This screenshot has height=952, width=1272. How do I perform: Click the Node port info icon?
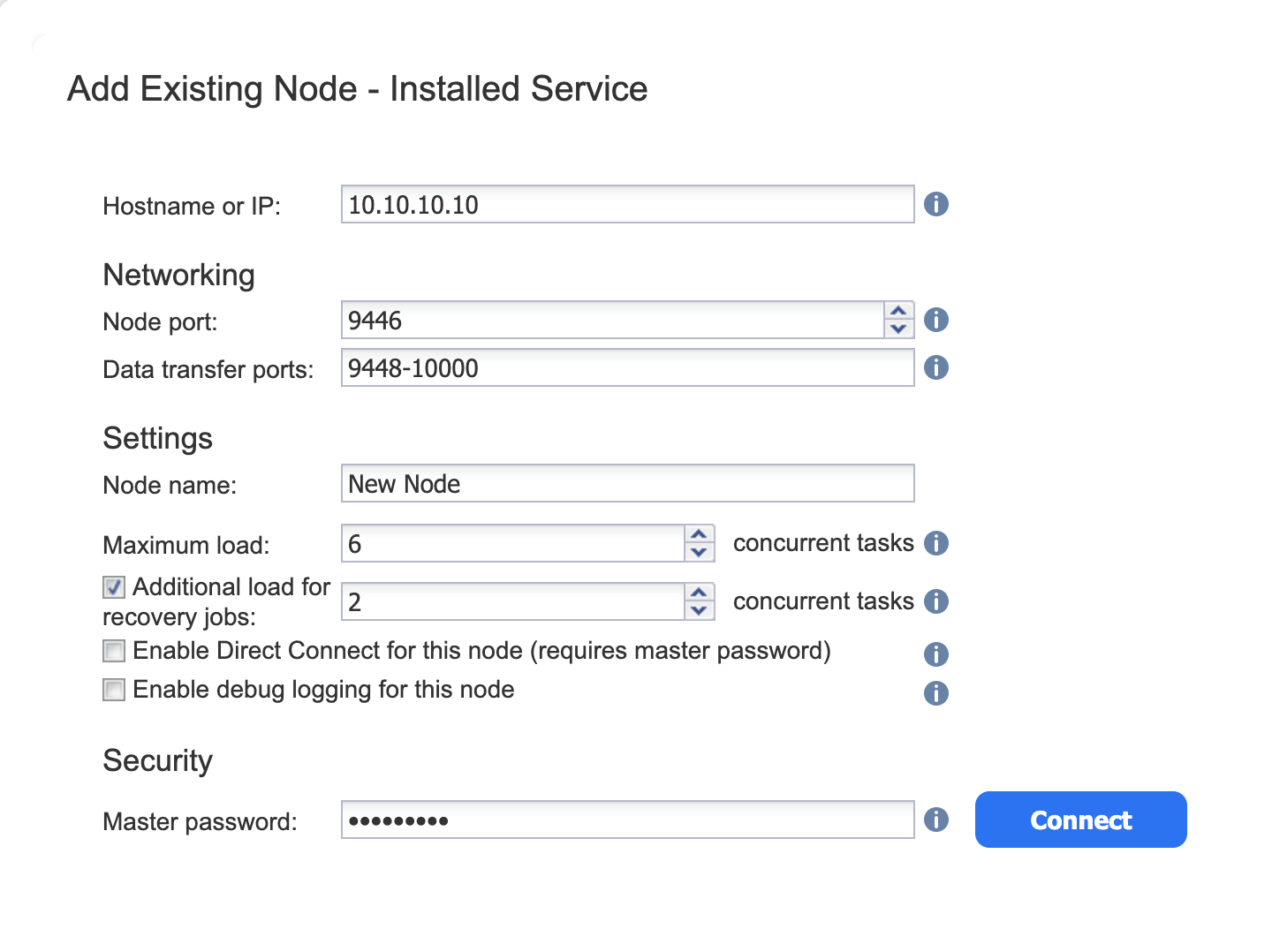pyautogui.click(x=935, y=320)
